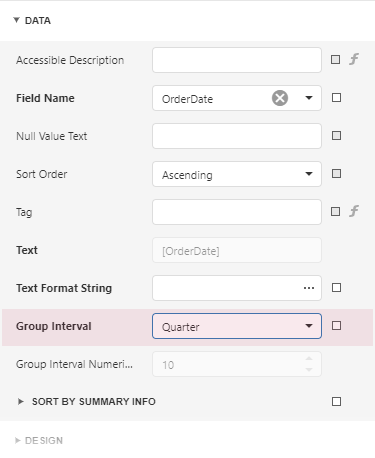
Task: Toggle the Sort Order property marker
Action: (x=336, y=174)
